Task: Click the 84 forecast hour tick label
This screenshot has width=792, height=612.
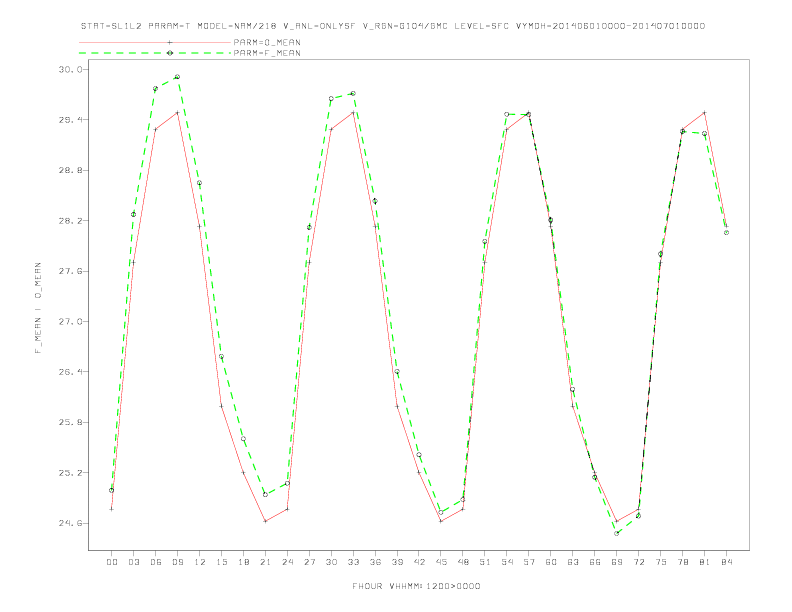Action: [x=726, y=562]
